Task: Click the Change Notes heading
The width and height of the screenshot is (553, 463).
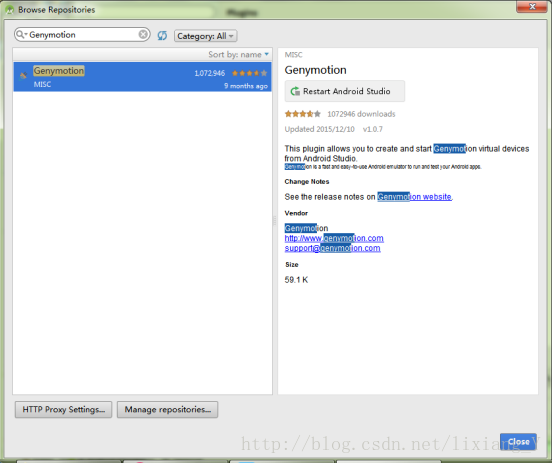Action: [307, 182]
